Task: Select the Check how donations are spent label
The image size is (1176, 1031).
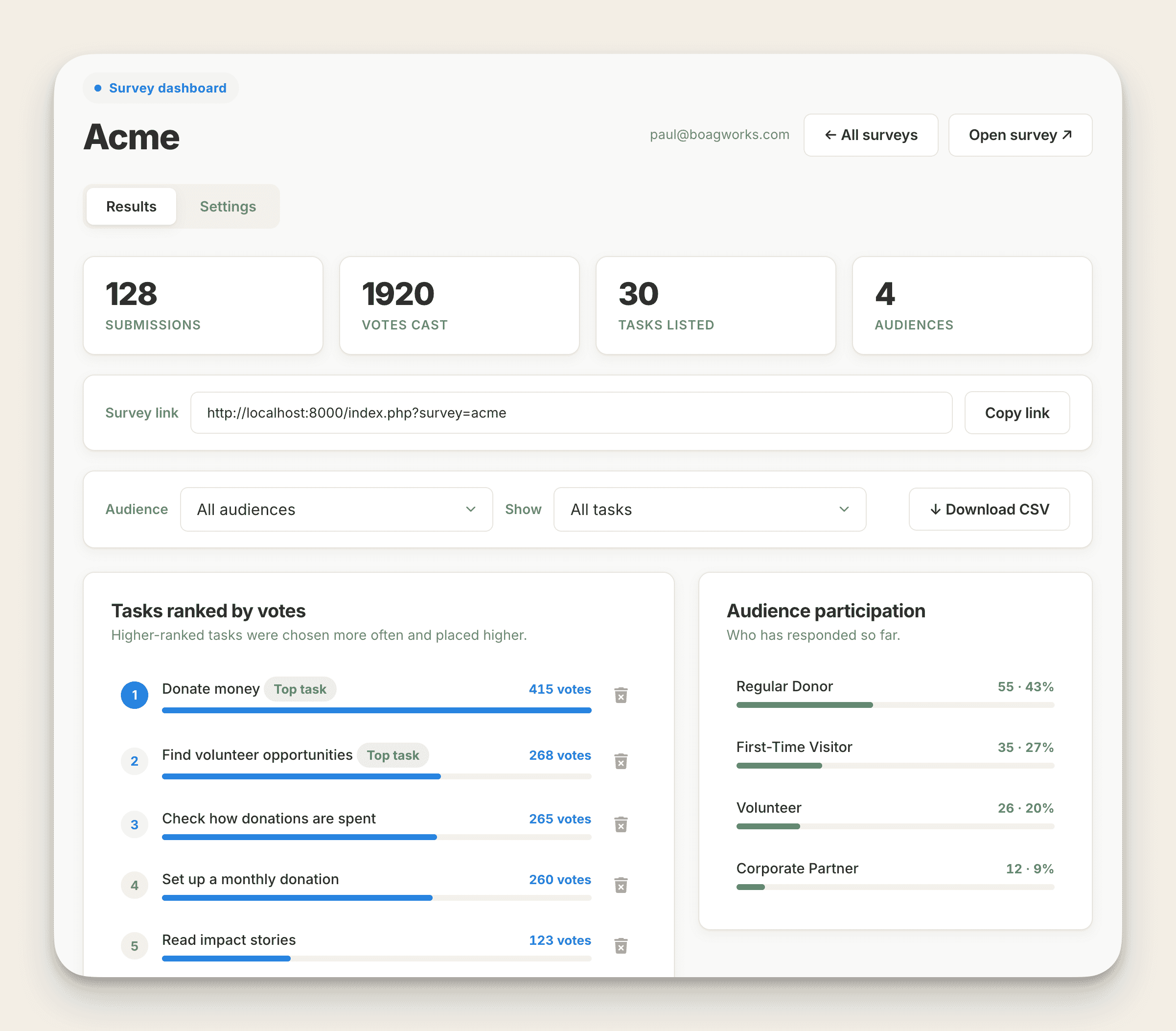Action: tap(269, 819)
